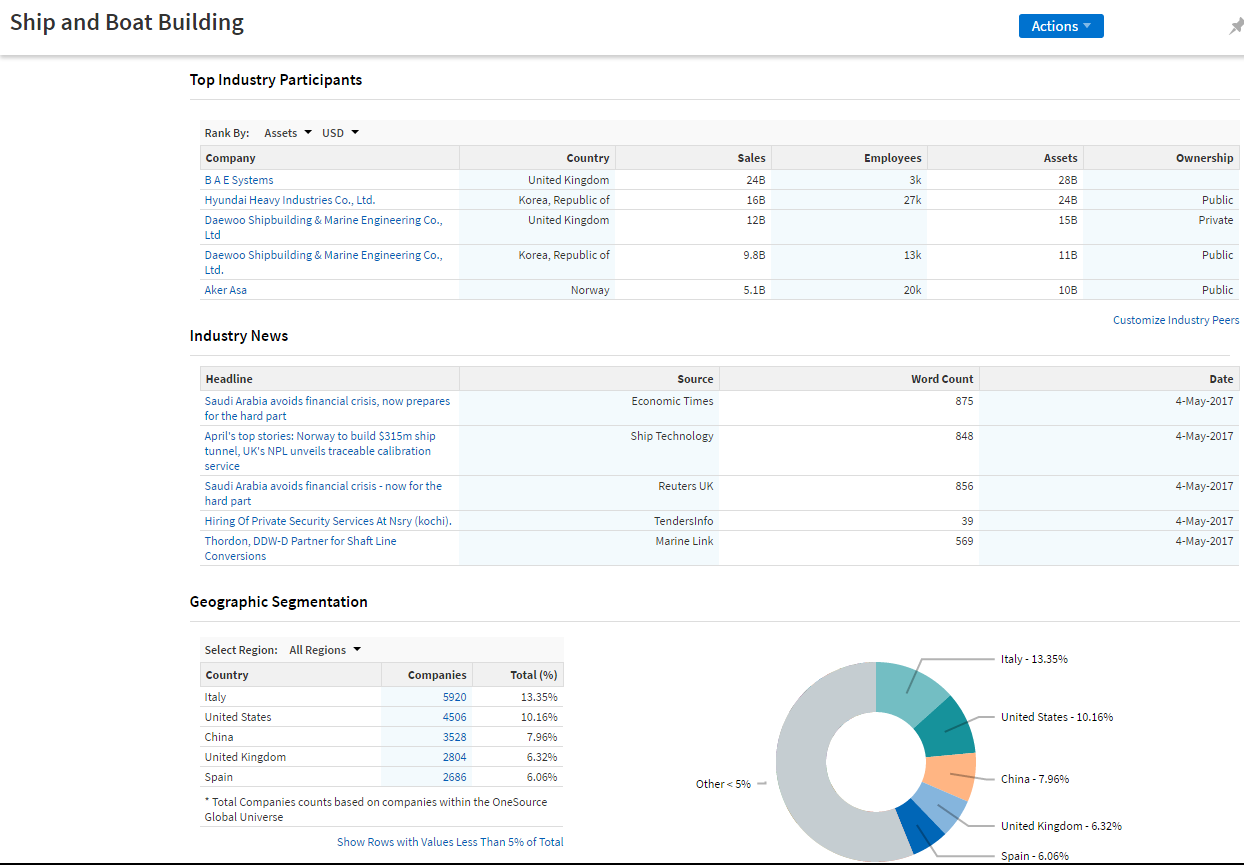
Task: Click the 'United States - 10.16%' chart label
Action: 1057,717
